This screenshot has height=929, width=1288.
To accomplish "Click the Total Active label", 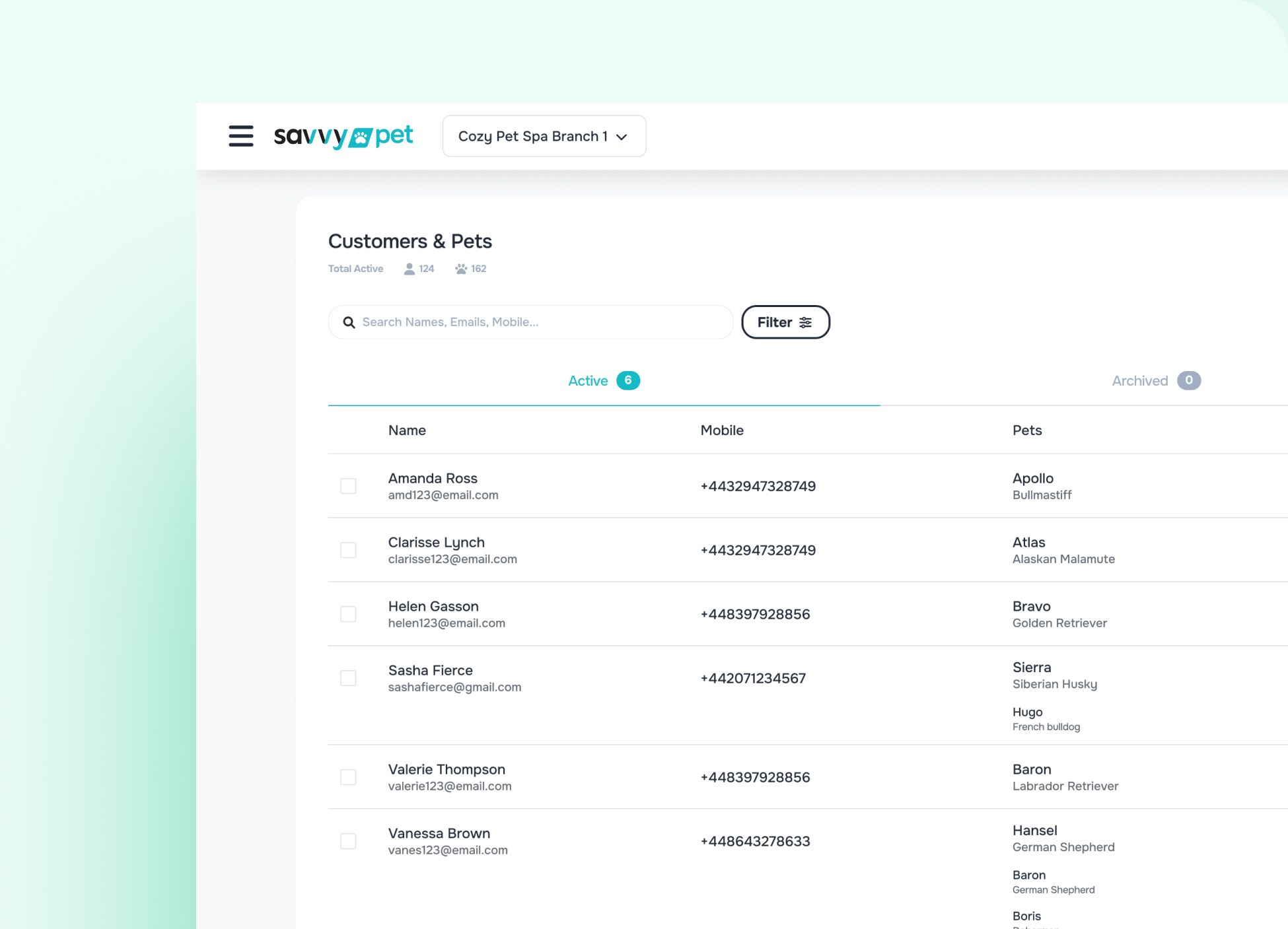I will click(x=355, y=269).
